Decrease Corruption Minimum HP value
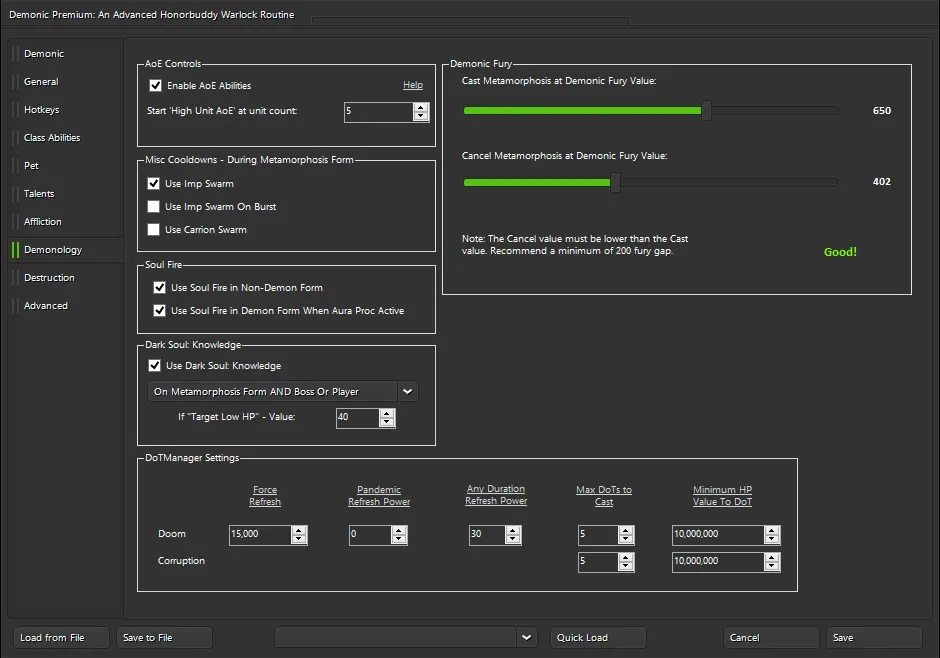 tap(772, 567)
